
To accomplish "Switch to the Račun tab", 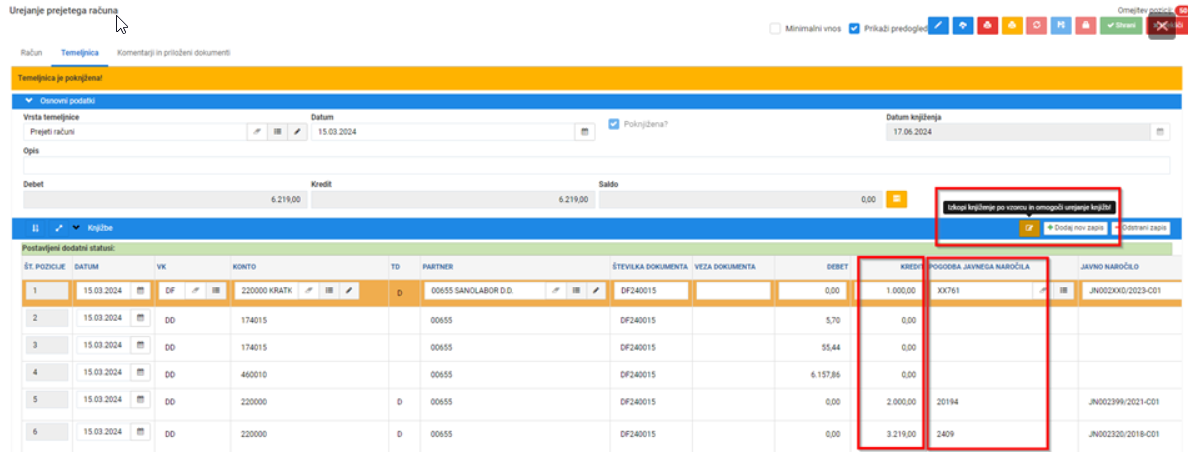I will [x=31, y=53].
